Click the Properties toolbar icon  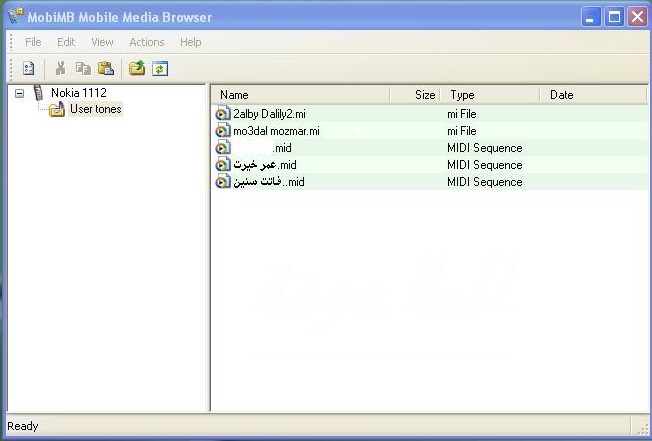coord(29,69)
